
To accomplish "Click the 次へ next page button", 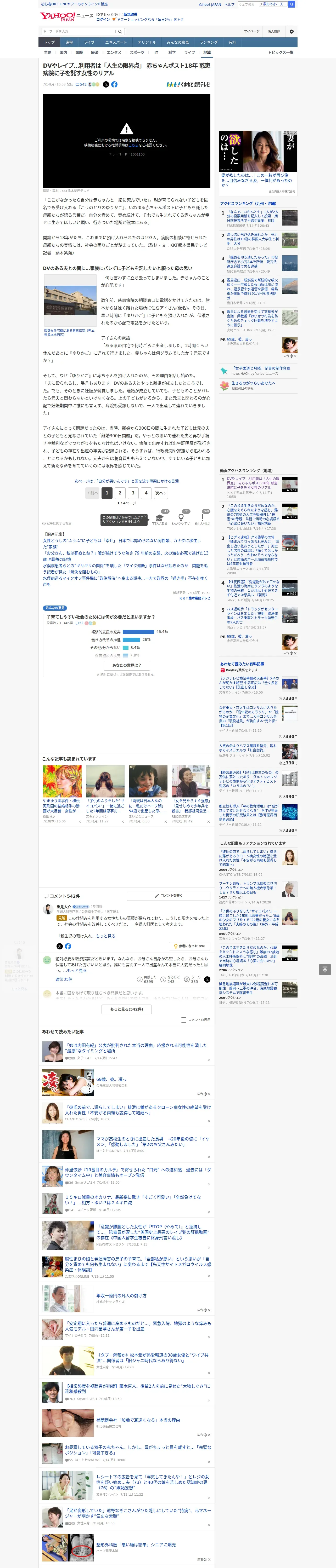I will tap(160, 493).
